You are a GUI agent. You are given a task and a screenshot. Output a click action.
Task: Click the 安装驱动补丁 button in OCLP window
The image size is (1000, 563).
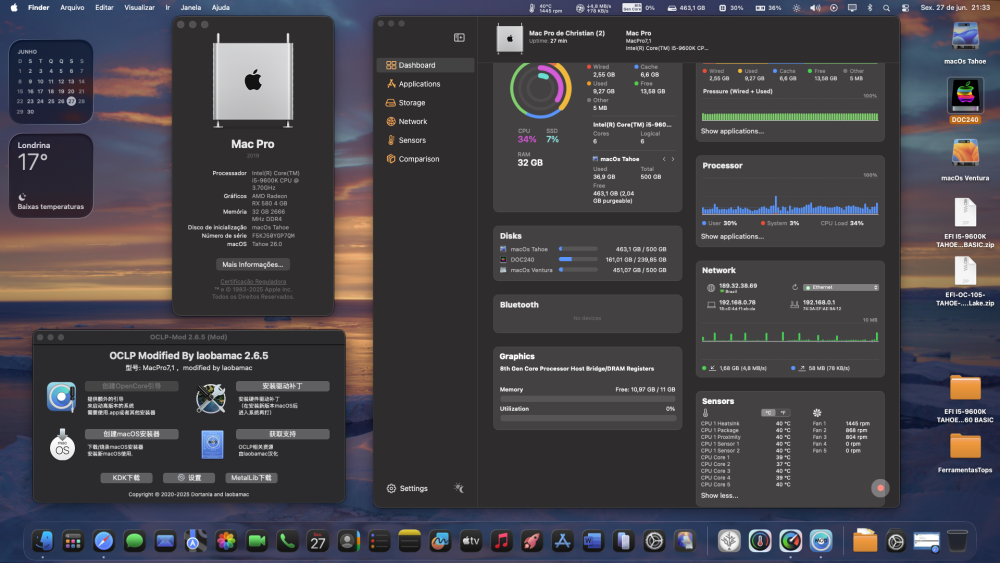click(x=283, y=386)
